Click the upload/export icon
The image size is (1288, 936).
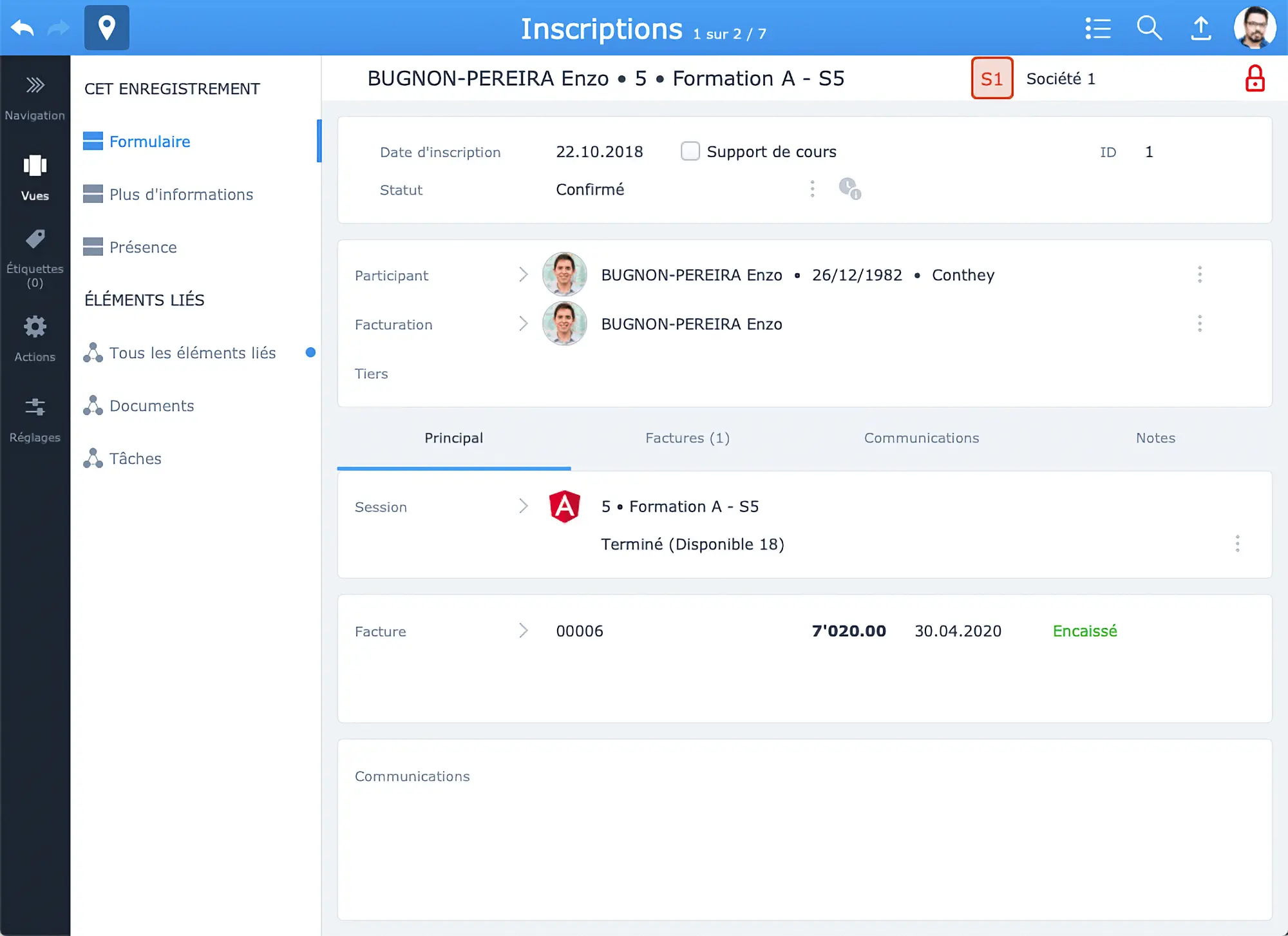coord(1201,28)
